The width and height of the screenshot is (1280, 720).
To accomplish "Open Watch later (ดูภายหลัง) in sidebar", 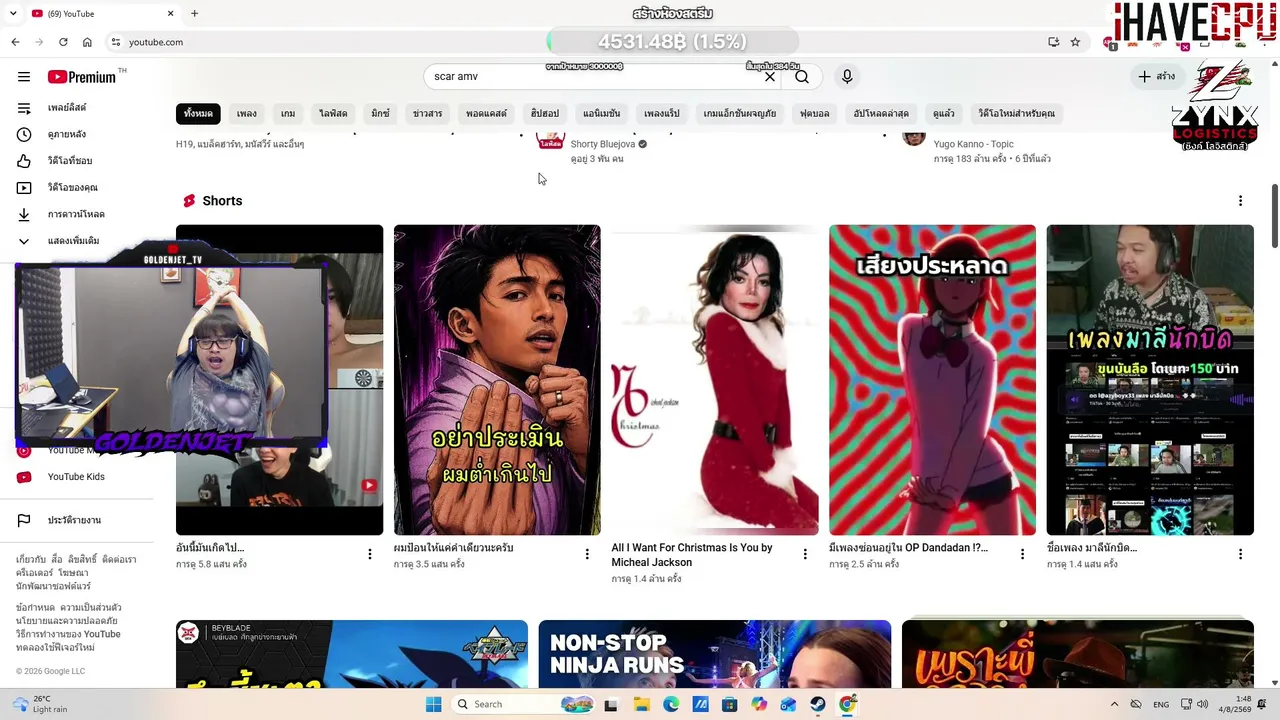I will (67, 134).
